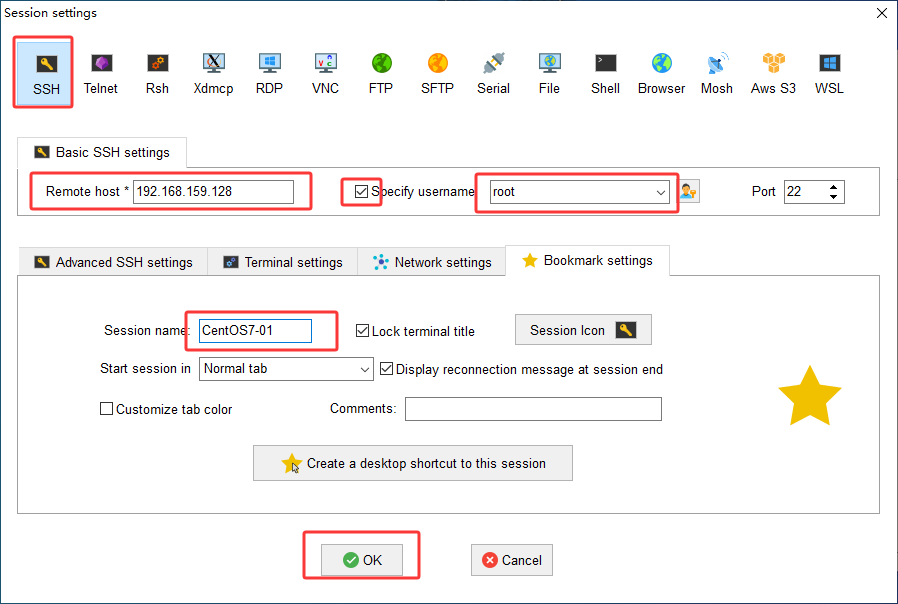Click the Comments text field
The height and width of the screenshot is (604, 898).
point(533,409)
